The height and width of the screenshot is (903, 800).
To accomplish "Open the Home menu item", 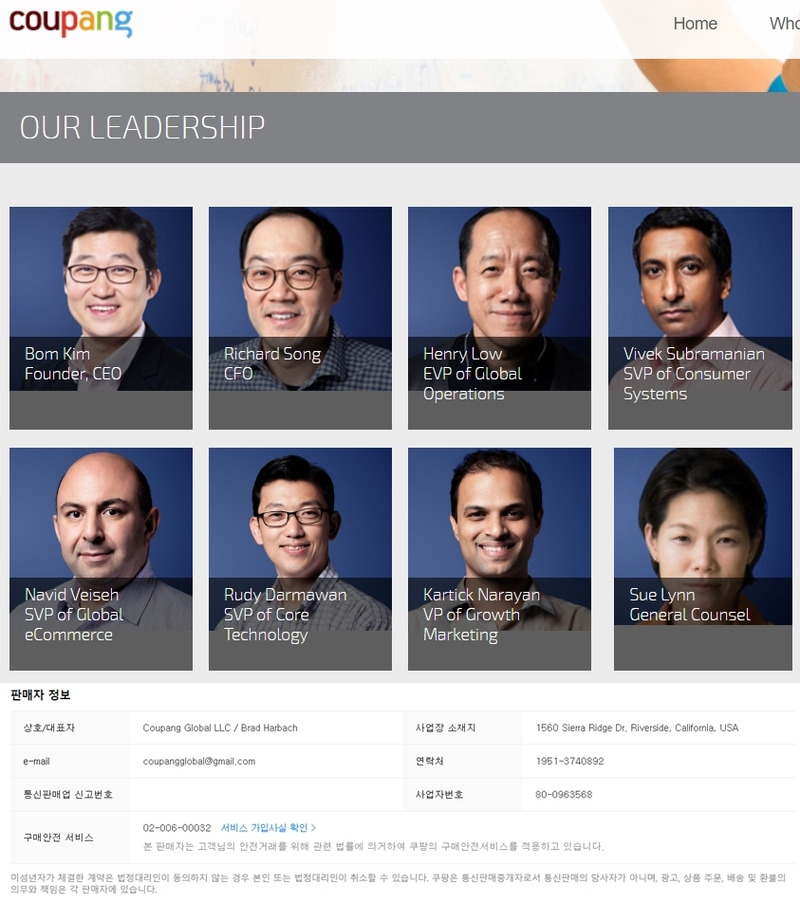I will [x=695, y=24].
